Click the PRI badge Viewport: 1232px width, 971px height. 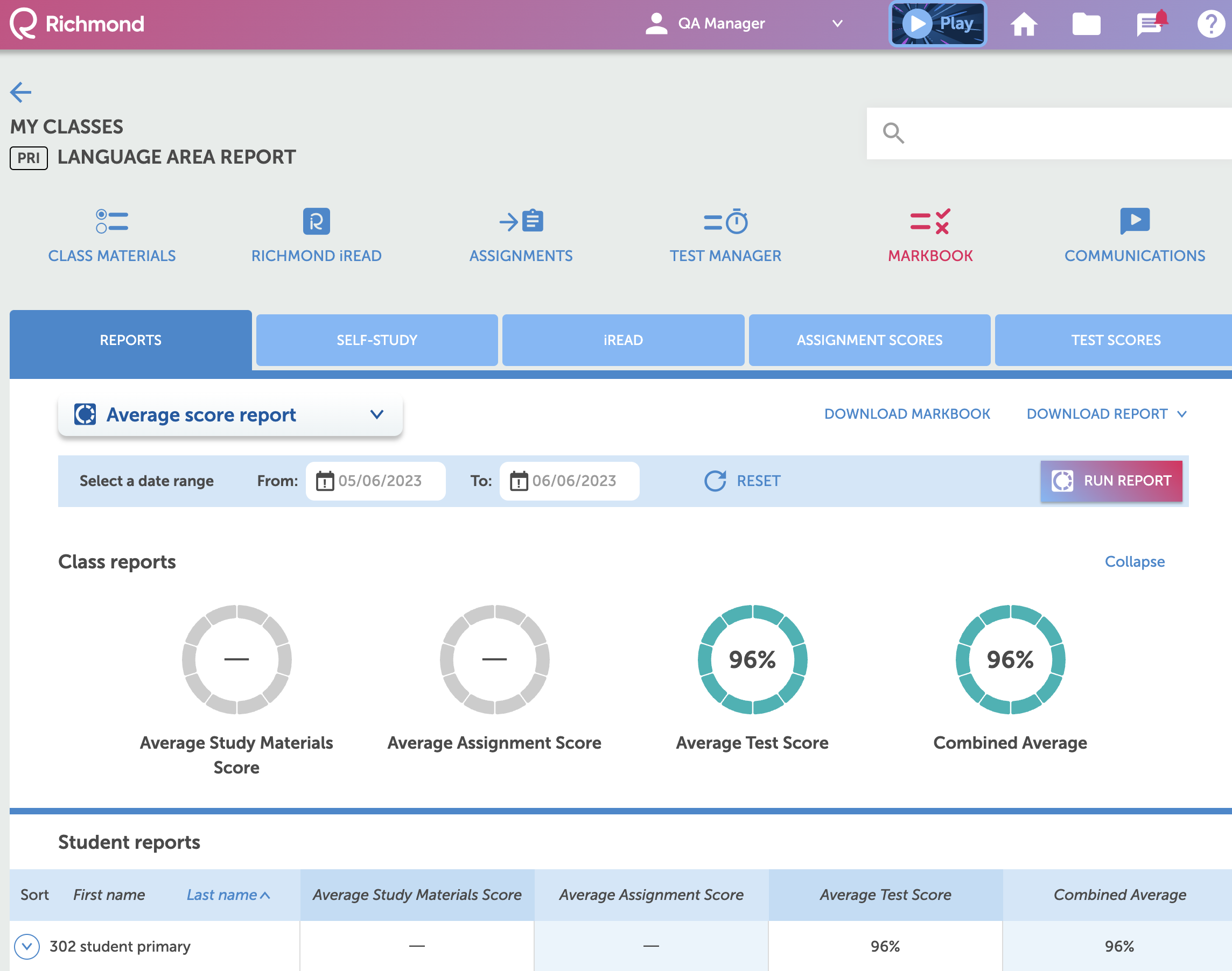tap(29, 158)
